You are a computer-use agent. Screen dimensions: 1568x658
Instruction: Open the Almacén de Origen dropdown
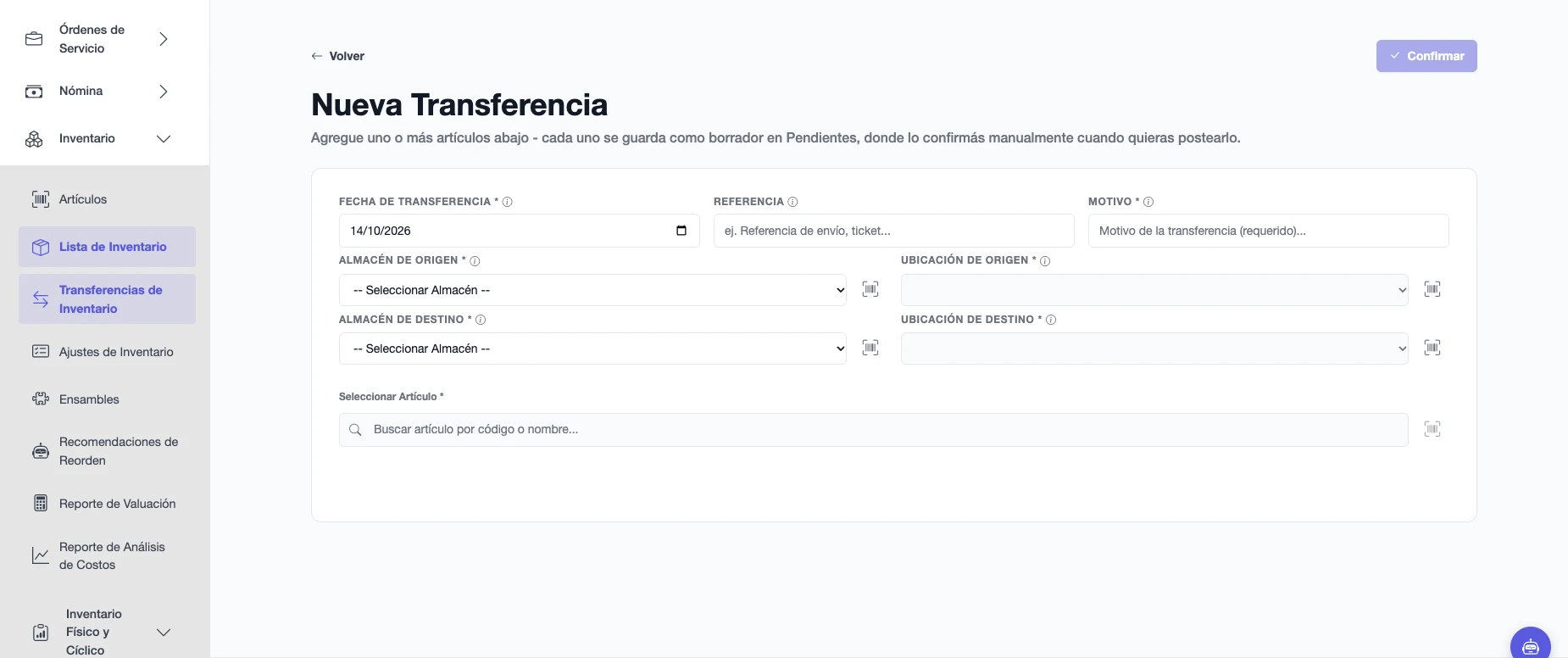(592, 290)
